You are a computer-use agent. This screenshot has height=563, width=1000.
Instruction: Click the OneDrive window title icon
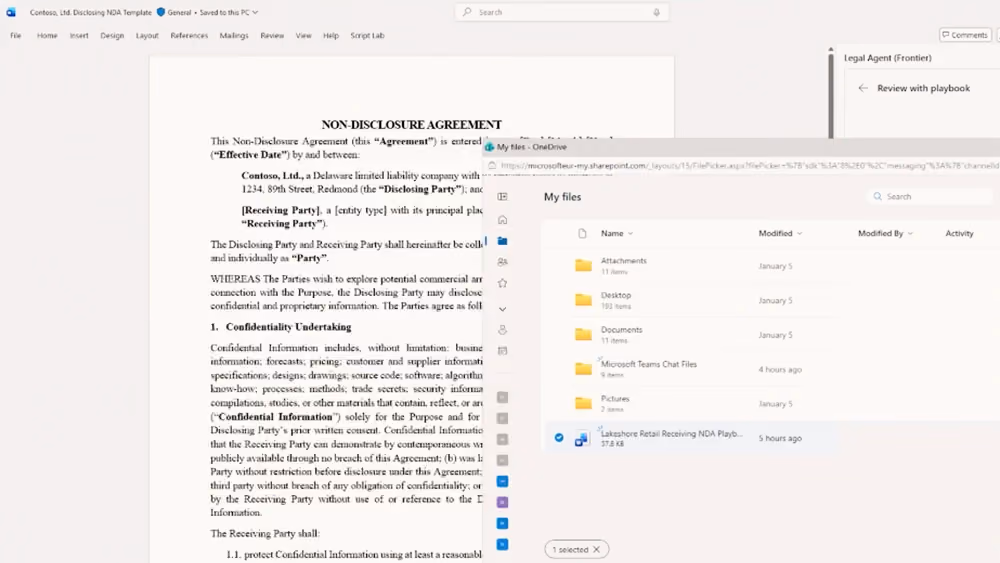pos(489,147)
